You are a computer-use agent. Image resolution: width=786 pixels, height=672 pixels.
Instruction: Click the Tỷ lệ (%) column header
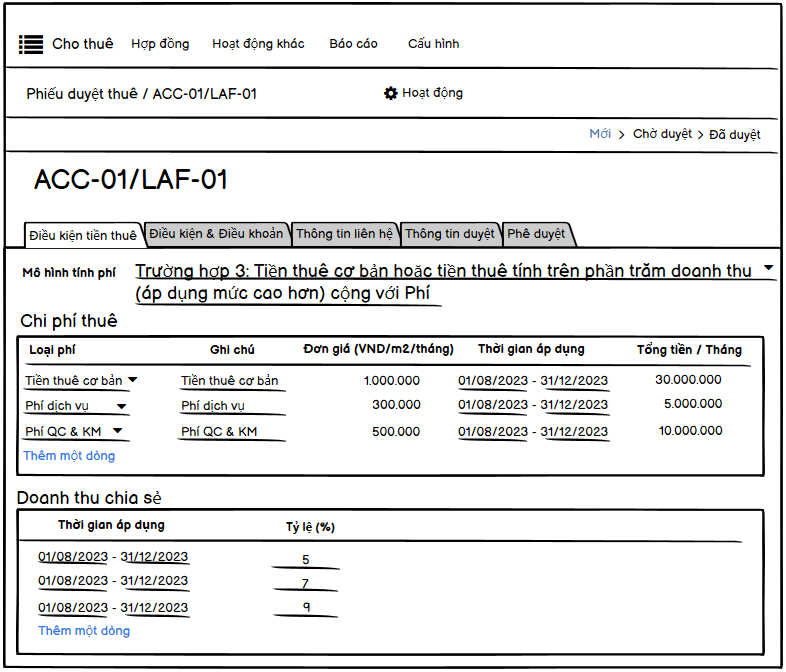[310, 527]
